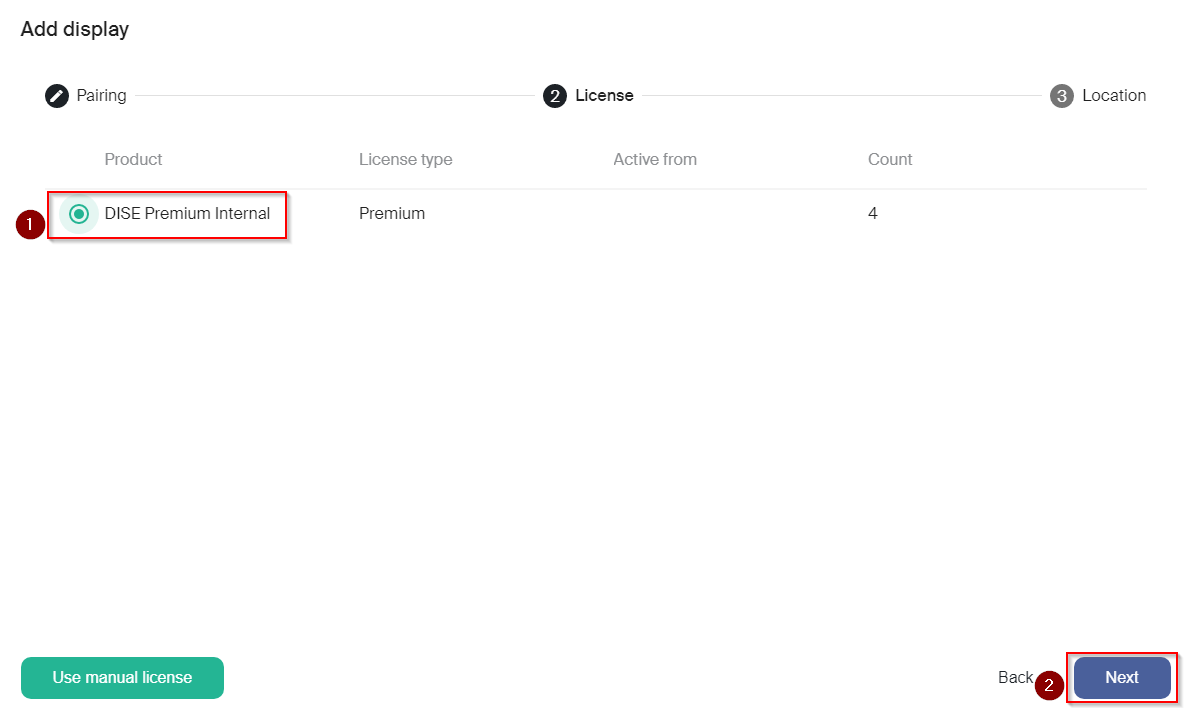The height and width of the screenshot is (708, 1192).
Task: Click the Next button
Action: (x=1121, y=677)
